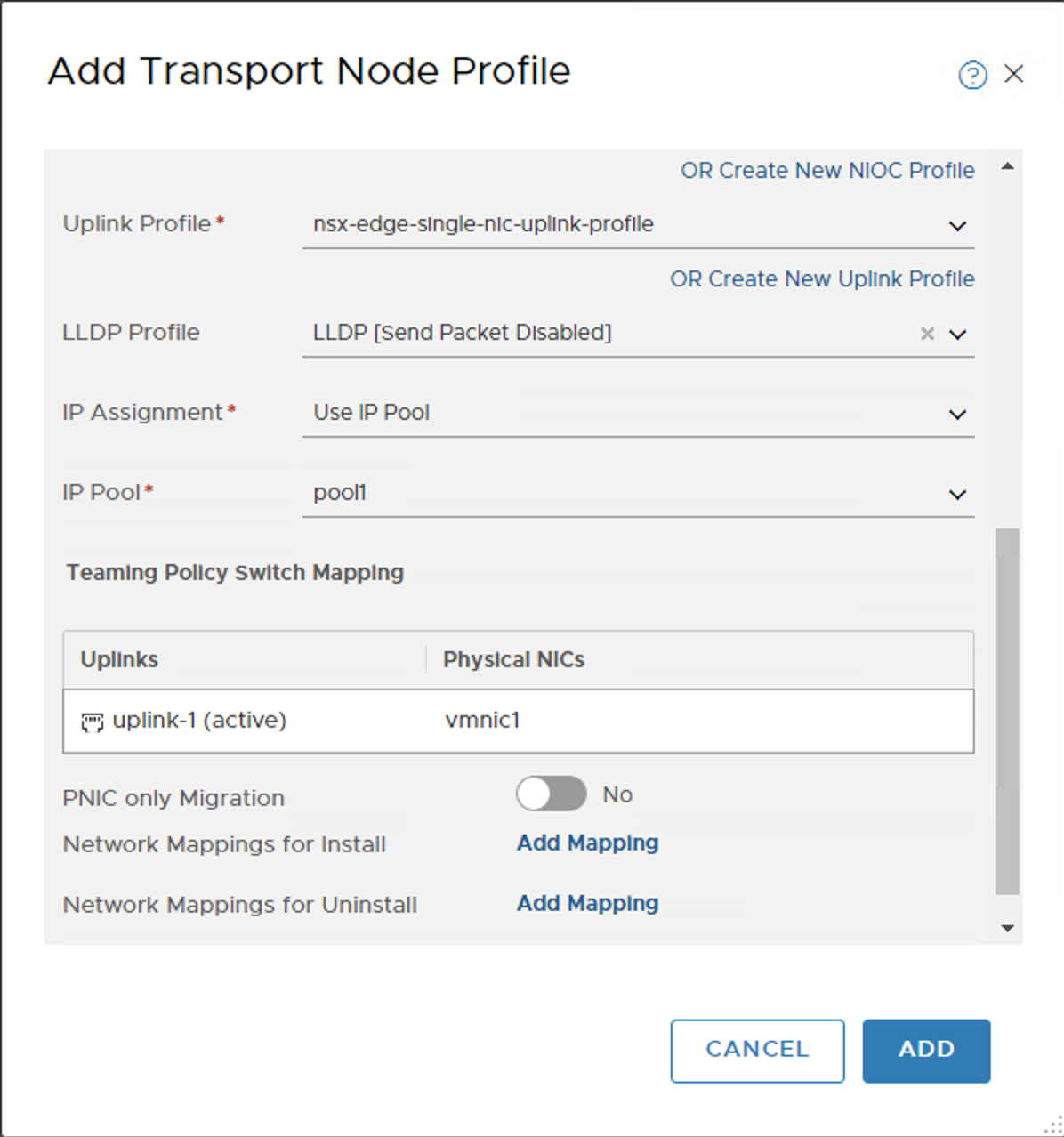Add Mapping for Network Mappings for Install

coord(586,843)
